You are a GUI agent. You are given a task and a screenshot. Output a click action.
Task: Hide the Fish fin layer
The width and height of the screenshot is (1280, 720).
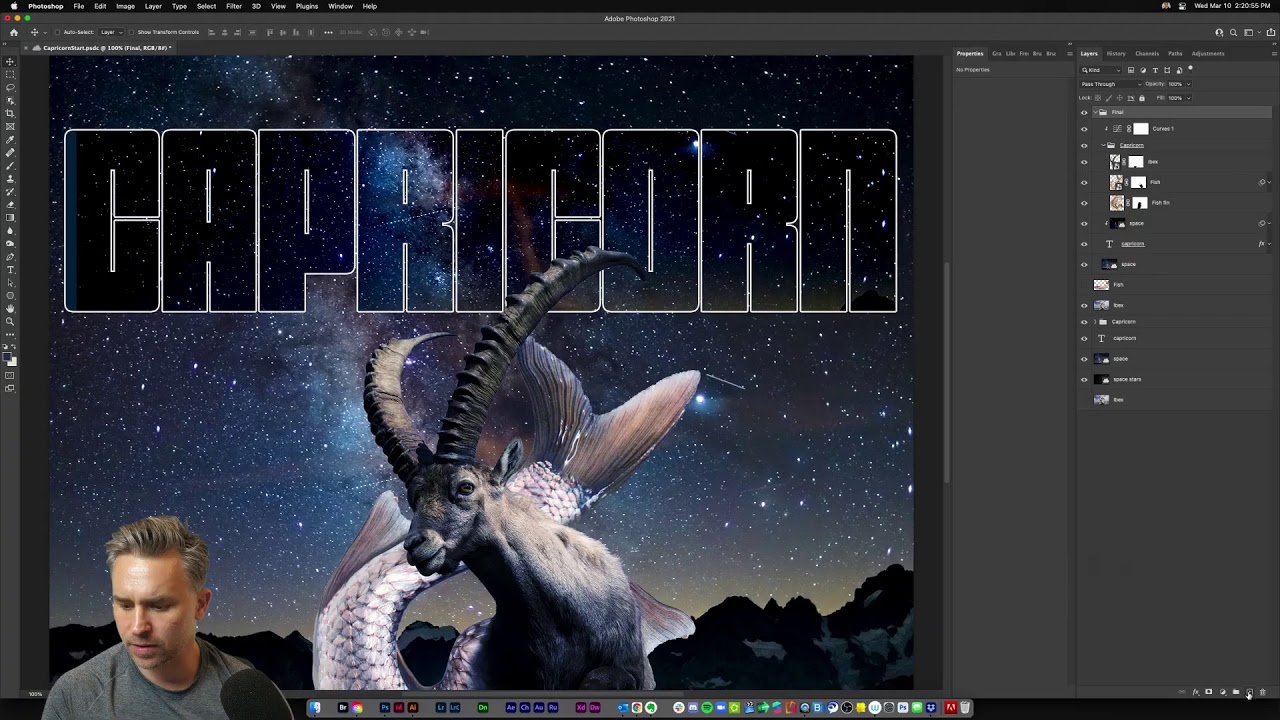1084,202
